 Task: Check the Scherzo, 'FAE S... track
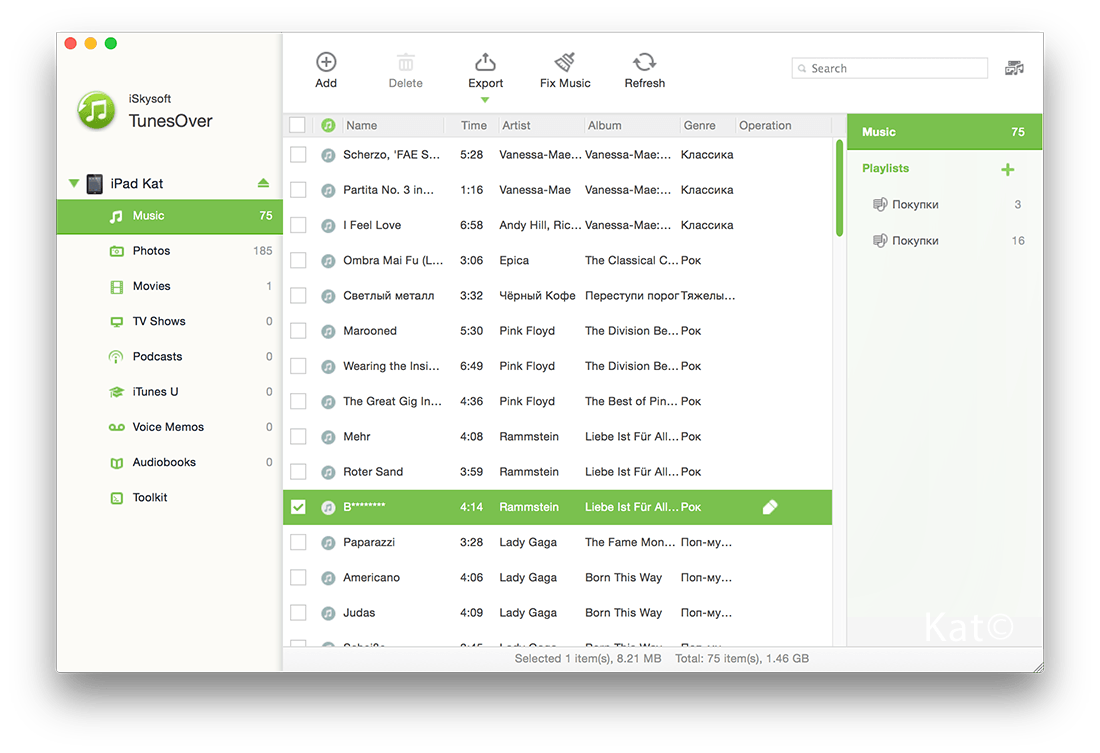(x=298, y=154)
